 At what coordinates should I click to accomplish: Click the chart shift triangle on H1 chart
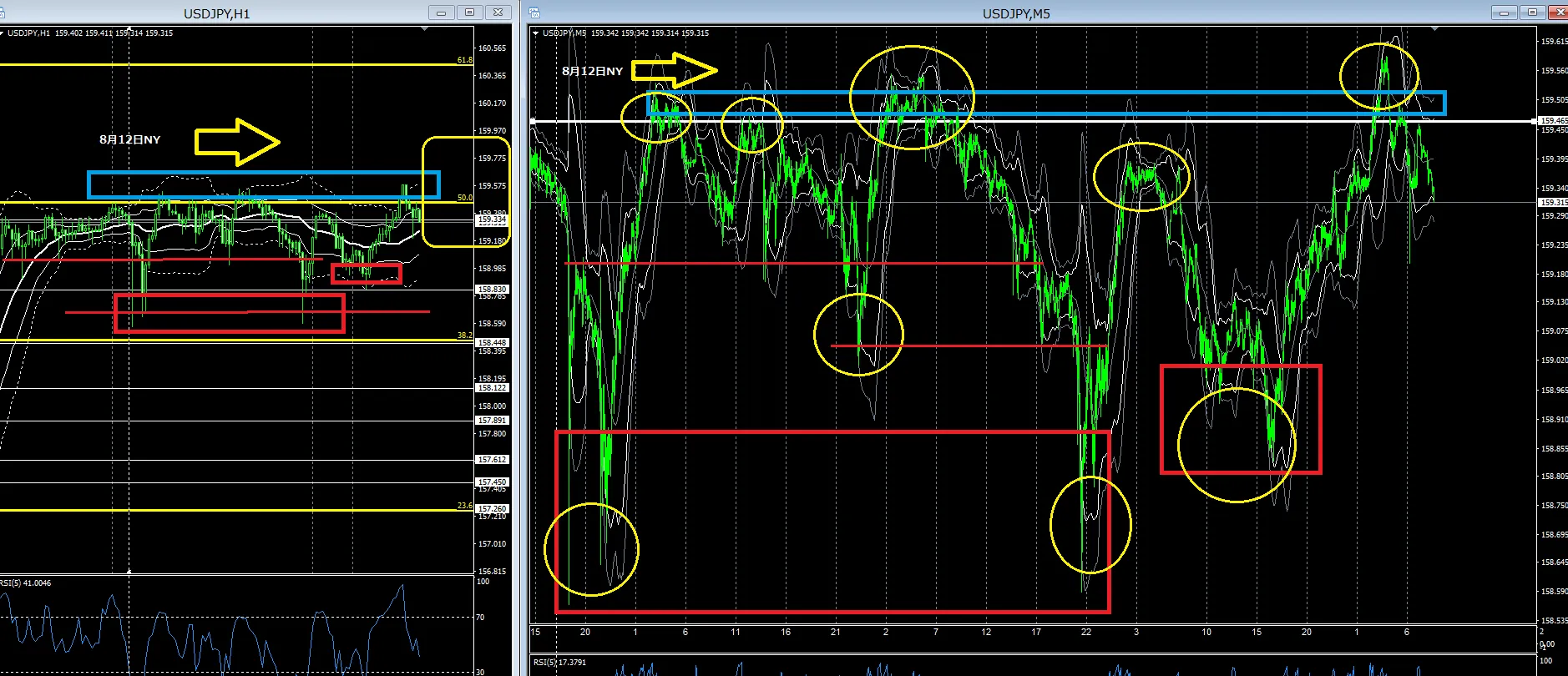[x=425, y=29]
